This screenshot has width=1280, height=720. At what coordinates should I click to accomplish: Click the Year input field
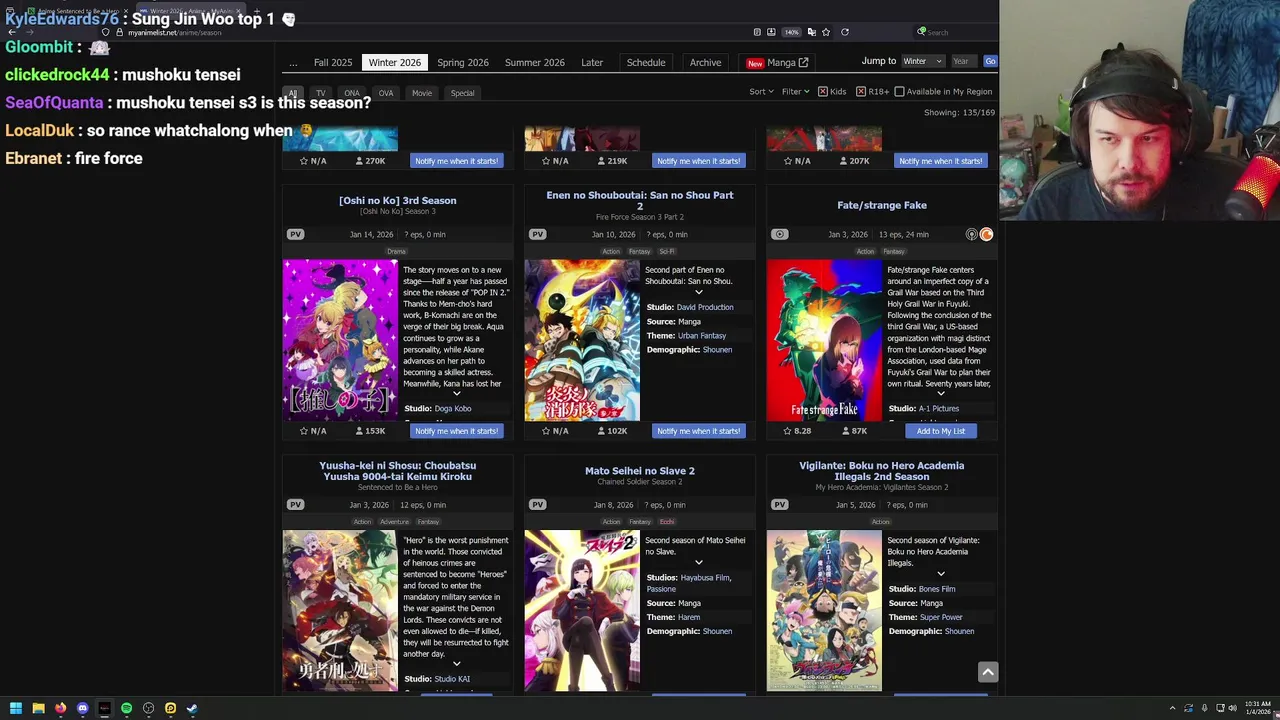964,62
